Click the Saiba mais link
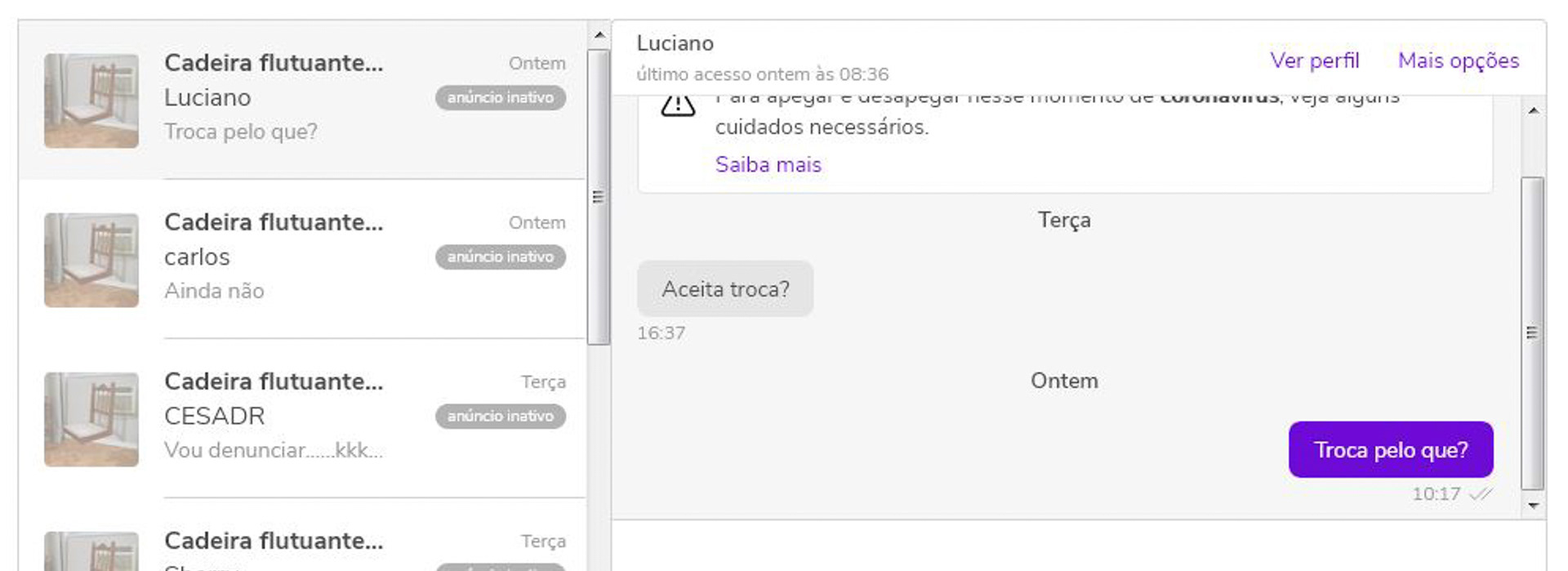 pyautogui.click(x=768, y=164)
